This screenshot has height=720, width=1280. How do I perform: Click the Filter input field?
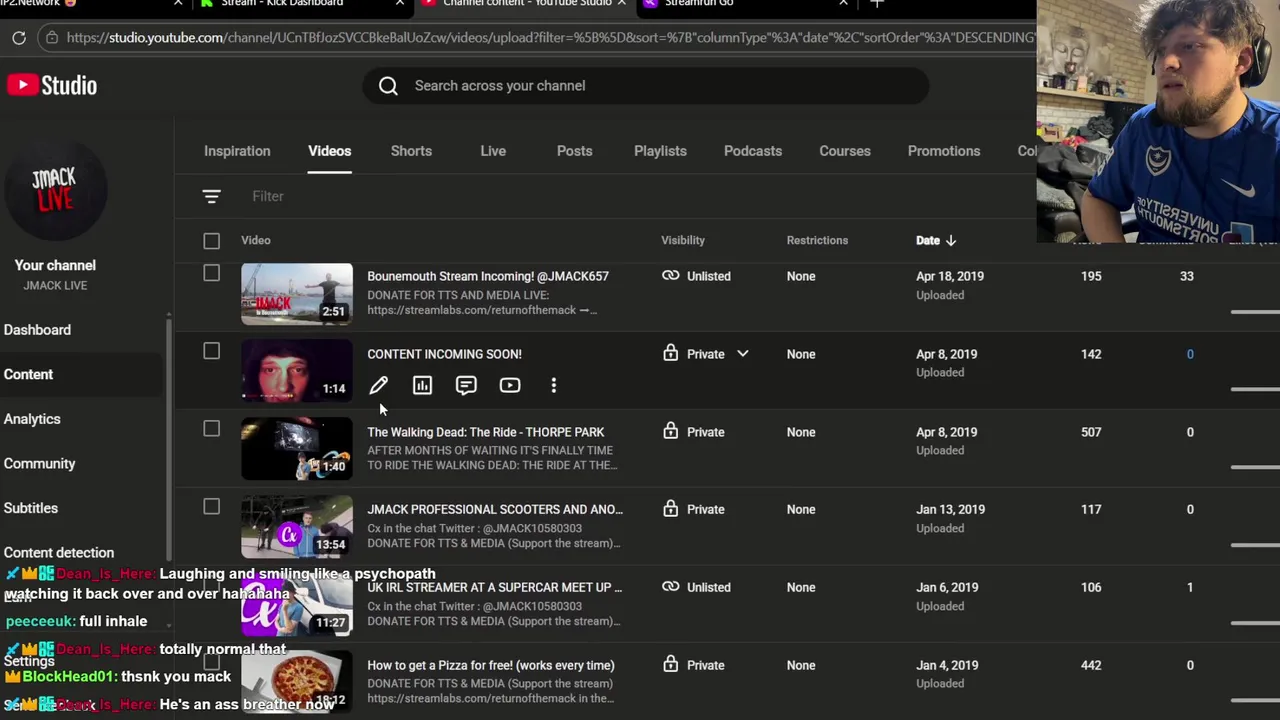[x=268, y=196]
